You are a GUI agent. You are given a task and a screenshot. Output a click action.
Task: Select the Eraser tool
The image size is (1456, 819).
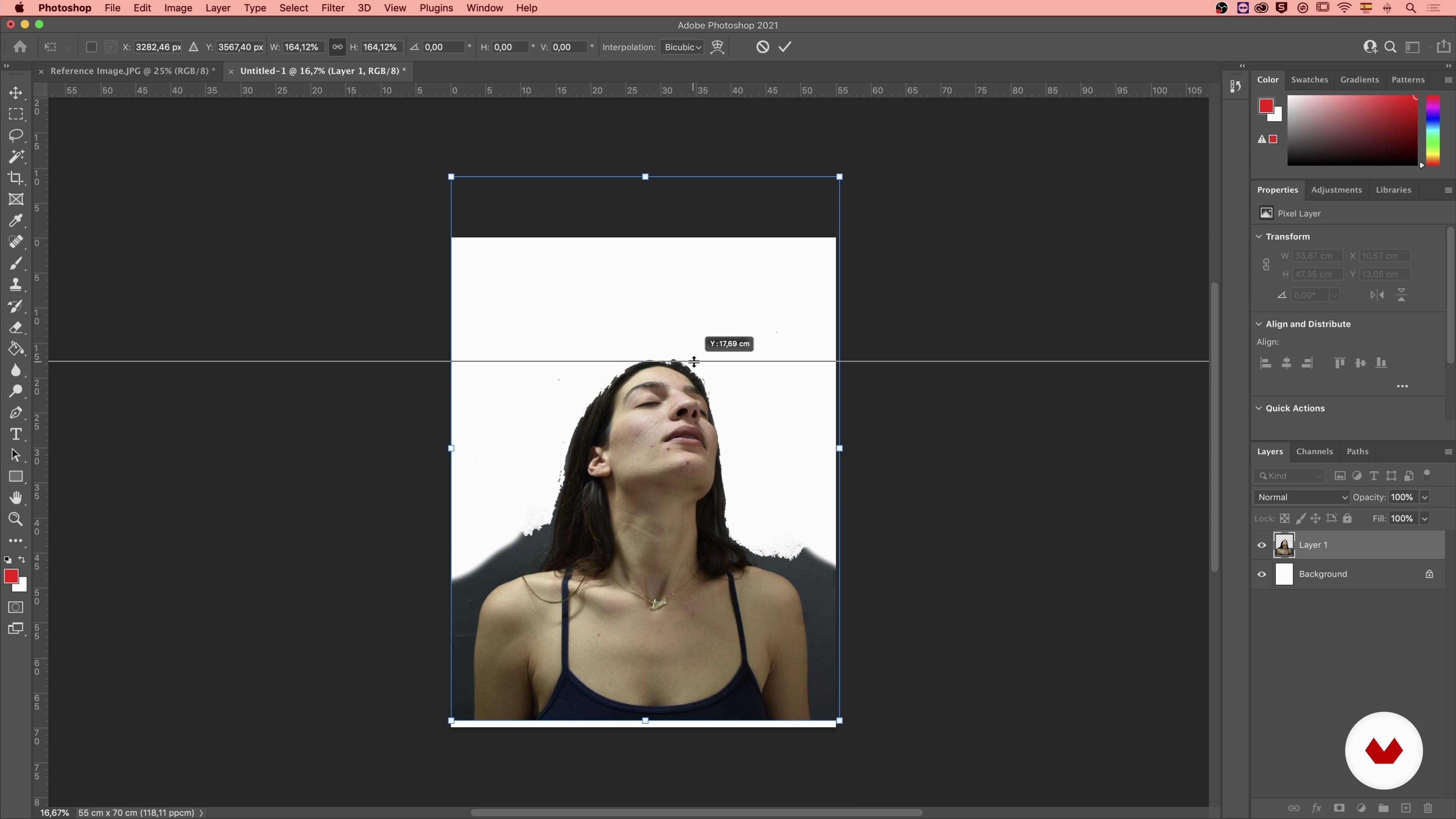[x=16, y=328]
